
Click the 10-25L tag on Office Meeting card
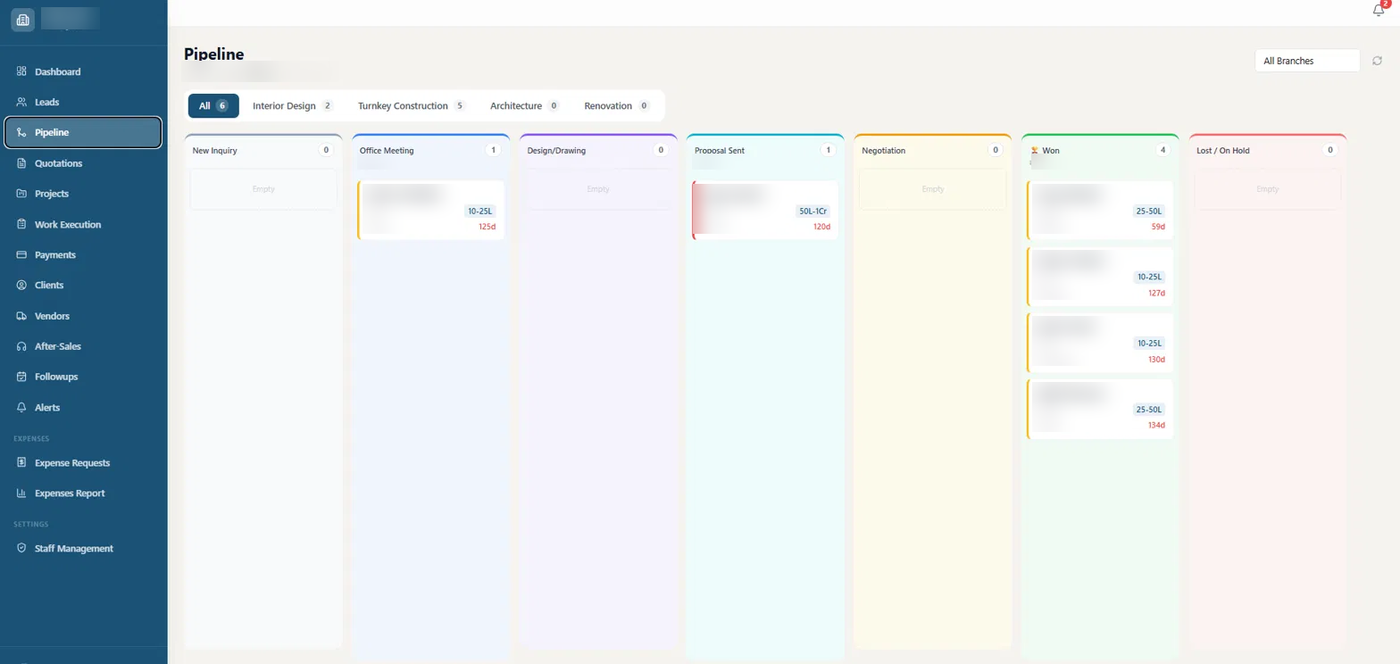click(480, 211)
